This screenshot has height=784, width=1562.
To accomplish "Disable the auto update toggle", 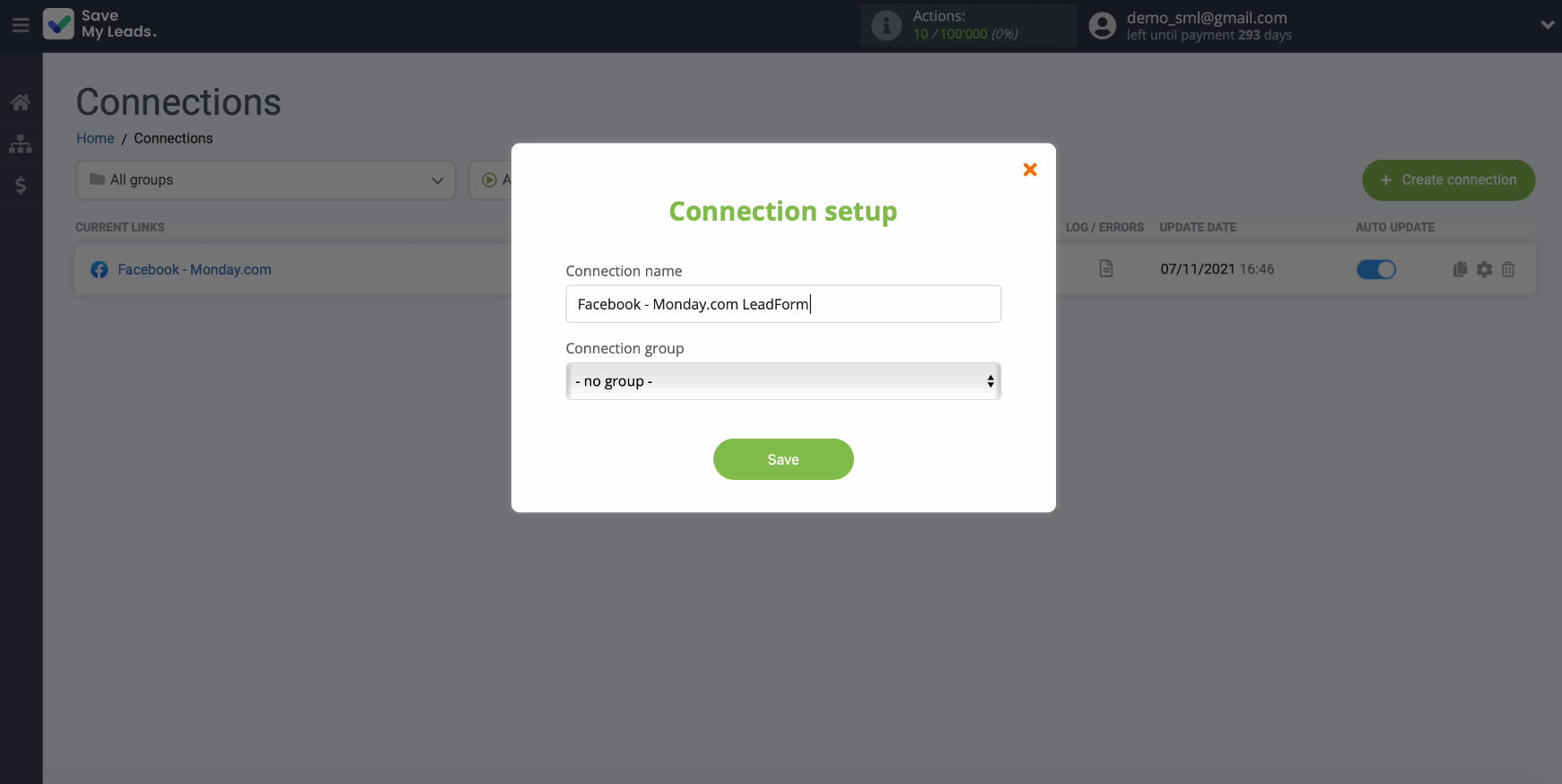I will (x=1375, y=269).
